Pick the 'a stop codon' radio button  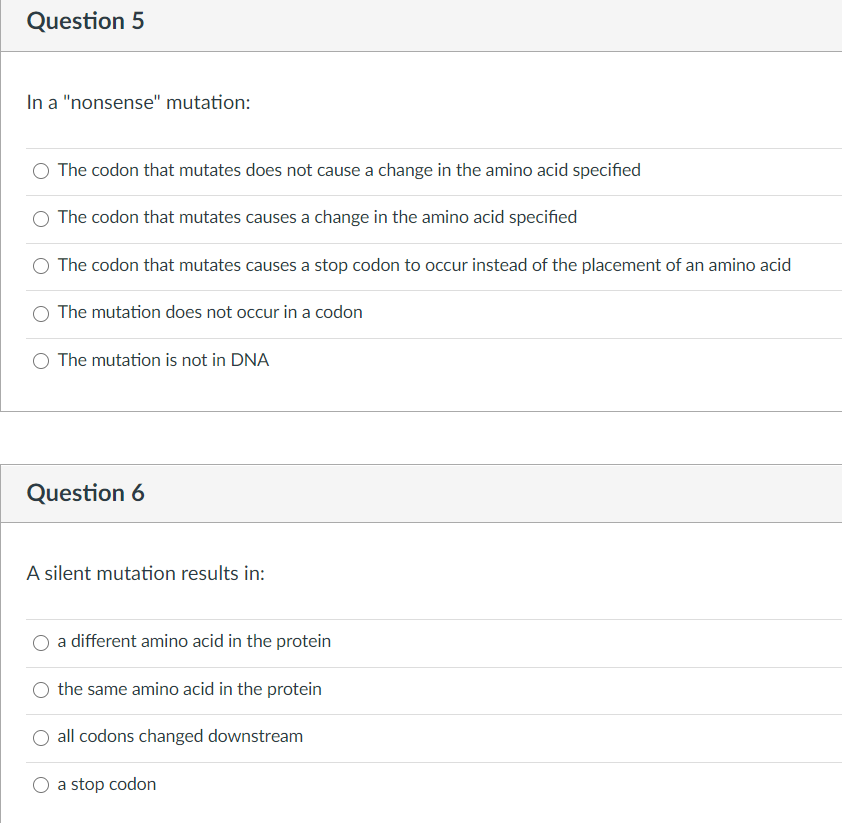click(x=41, y=785)
